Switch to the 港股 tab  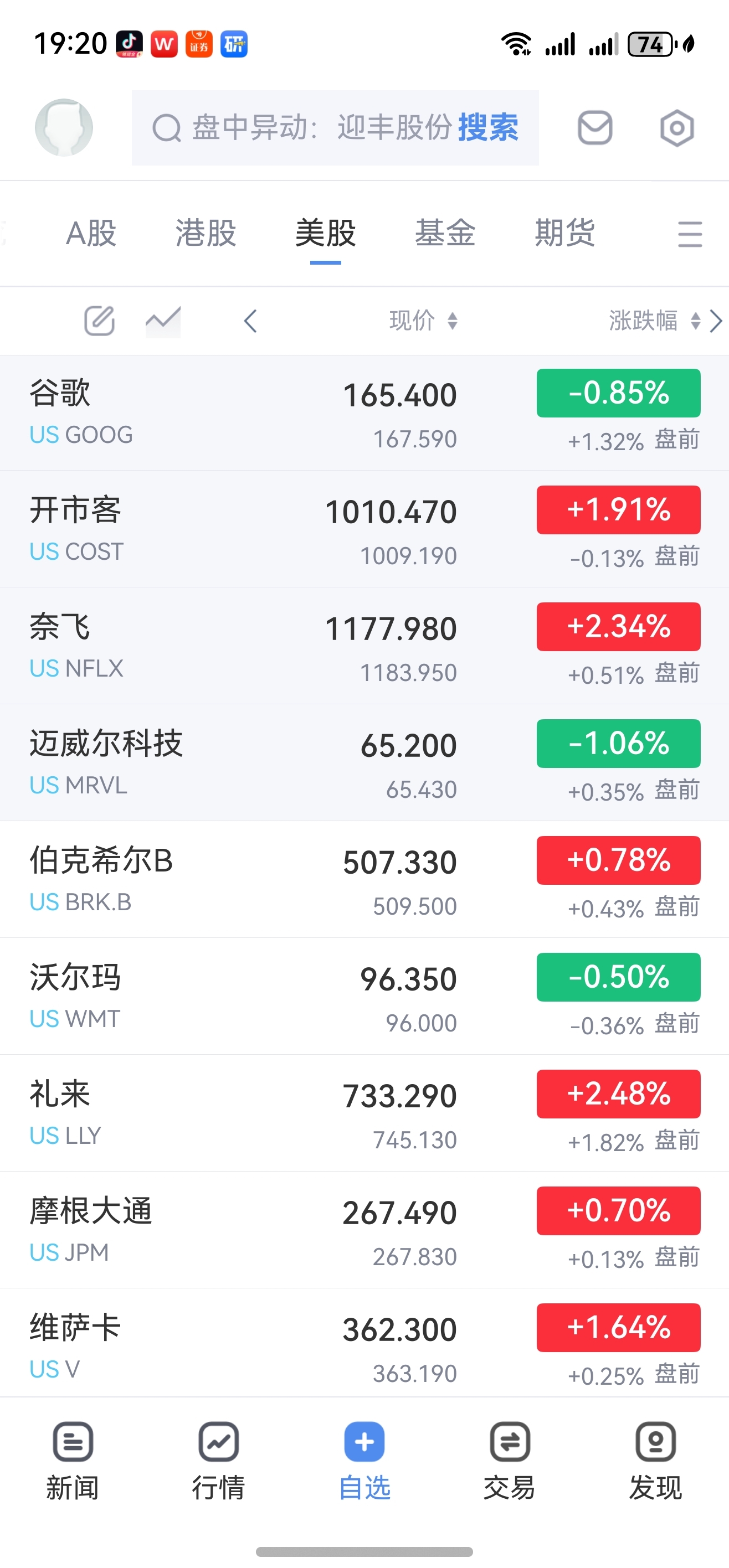(x=206, y=234)
